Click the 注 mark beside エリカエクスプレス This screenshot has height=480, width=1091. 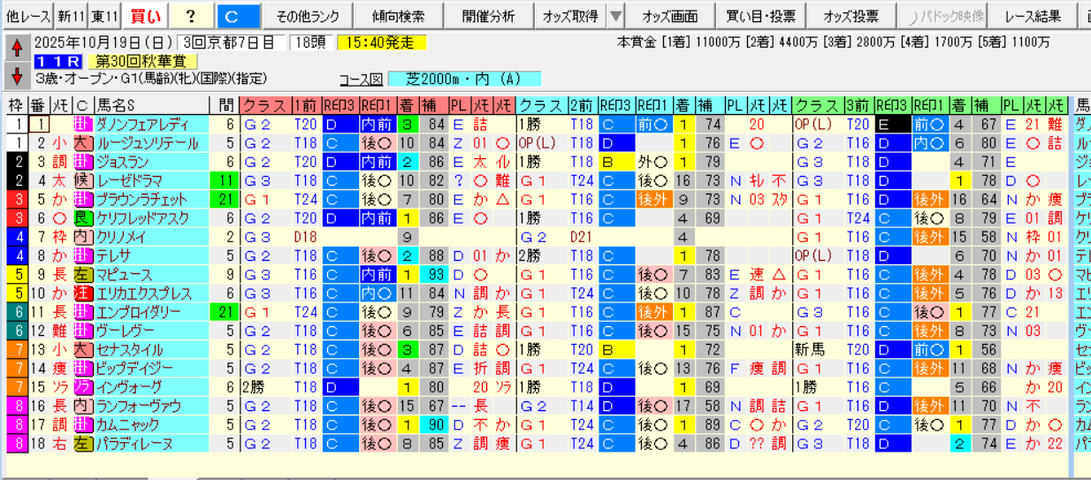82,294
